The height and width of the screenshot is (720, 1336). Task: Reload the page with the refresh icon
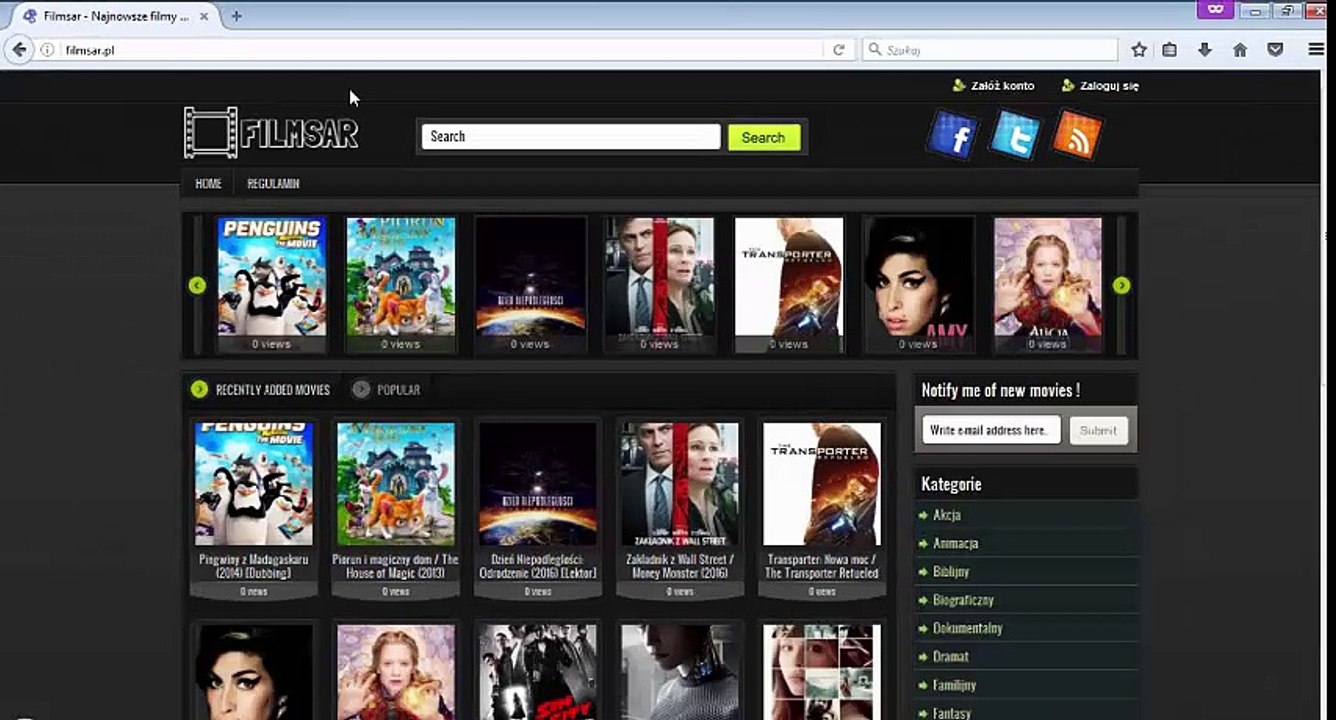pos(839,50)
